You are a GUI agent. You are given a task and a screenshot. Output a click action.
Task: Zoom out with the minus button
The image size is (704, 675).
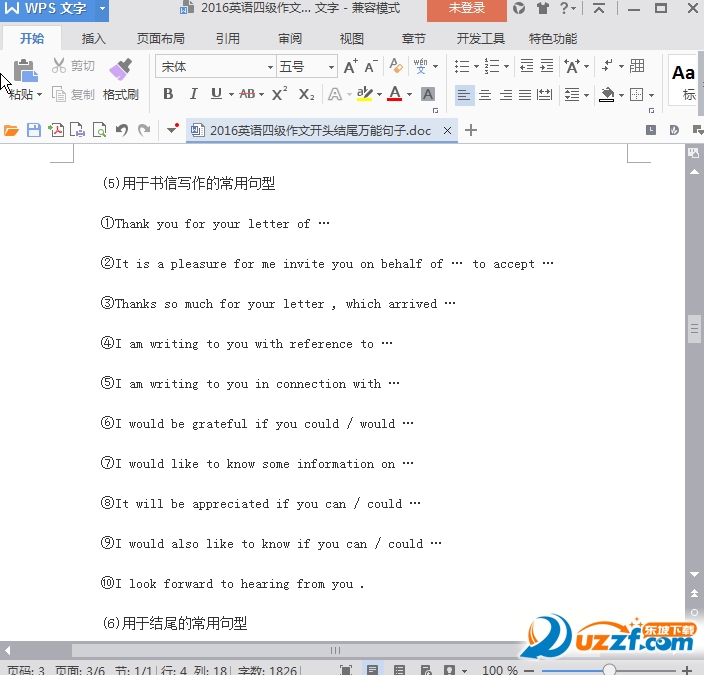pos(528,671)
